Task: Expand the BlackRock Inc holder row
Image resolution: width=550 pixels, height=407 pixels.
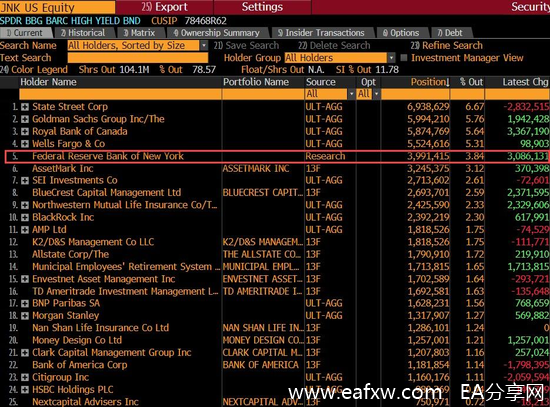Action: (25, 218)
